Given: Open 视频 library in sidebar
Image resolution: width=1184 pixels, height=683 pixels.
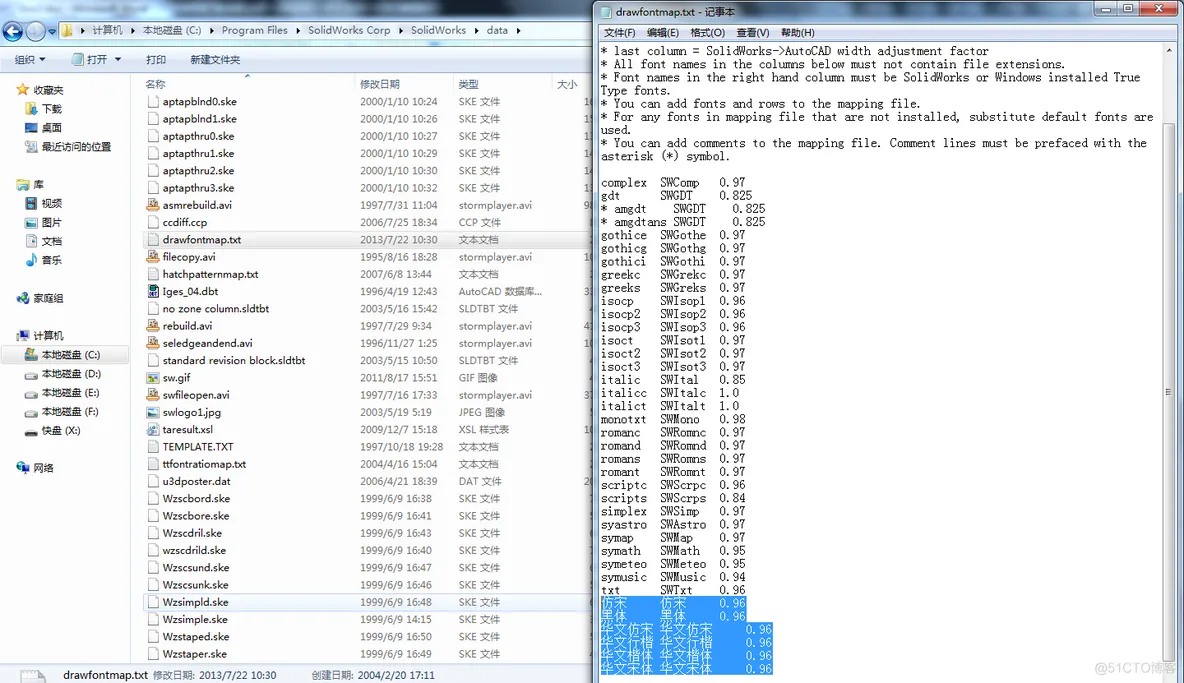Looking at the screenshot, I should click(x=51, y=203).
